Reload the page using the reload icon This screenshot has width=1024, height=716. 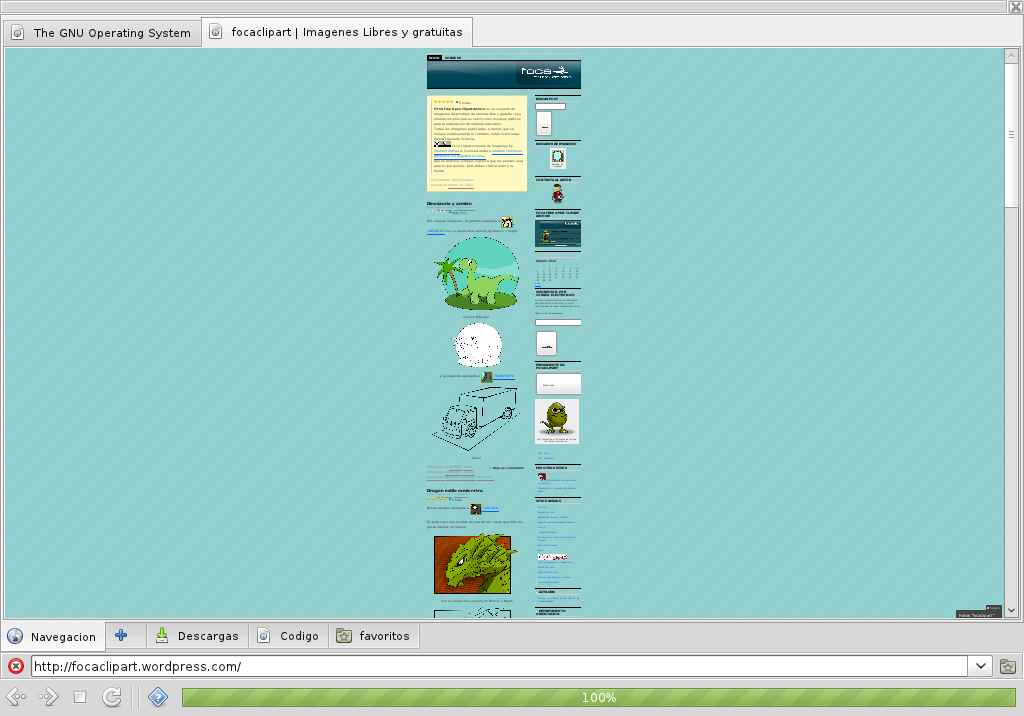(x=112, y=697)
